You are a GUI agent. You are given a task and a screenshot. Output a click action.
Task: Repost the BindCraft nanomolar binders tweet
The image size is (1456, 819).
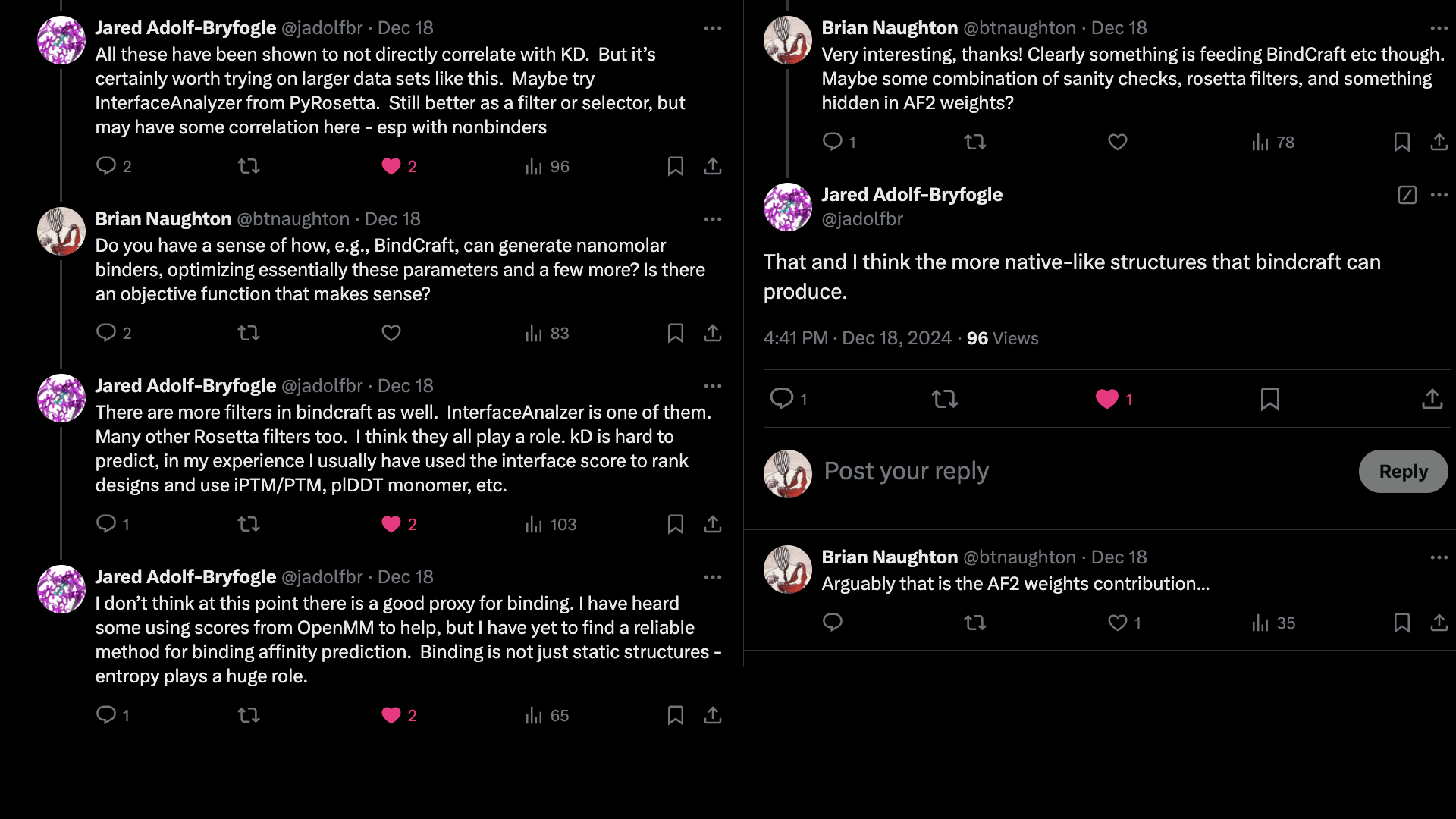coord(249,333)
